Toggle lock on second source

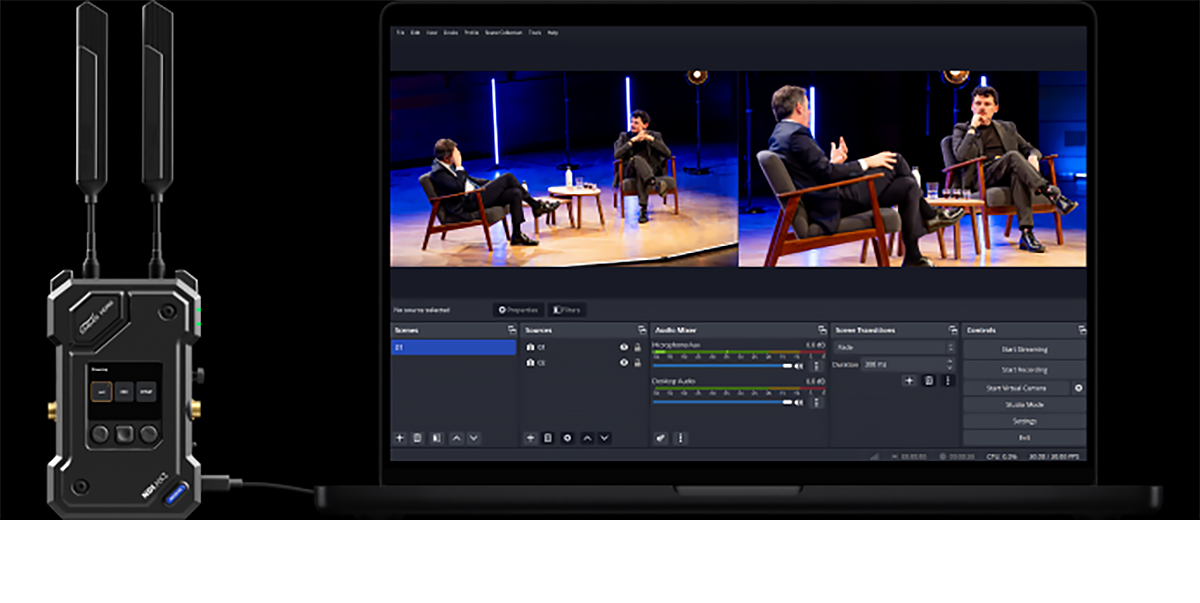coord(637,363)
